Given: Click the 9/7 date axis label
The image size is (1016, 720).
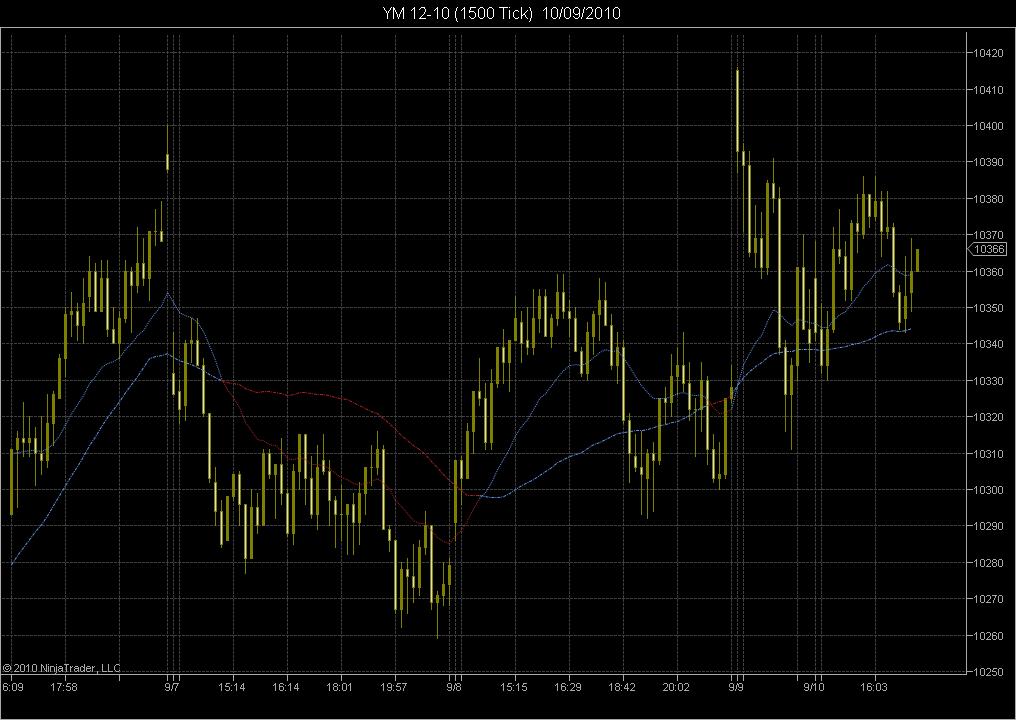Looking at the screenshot, I should 172,687.
